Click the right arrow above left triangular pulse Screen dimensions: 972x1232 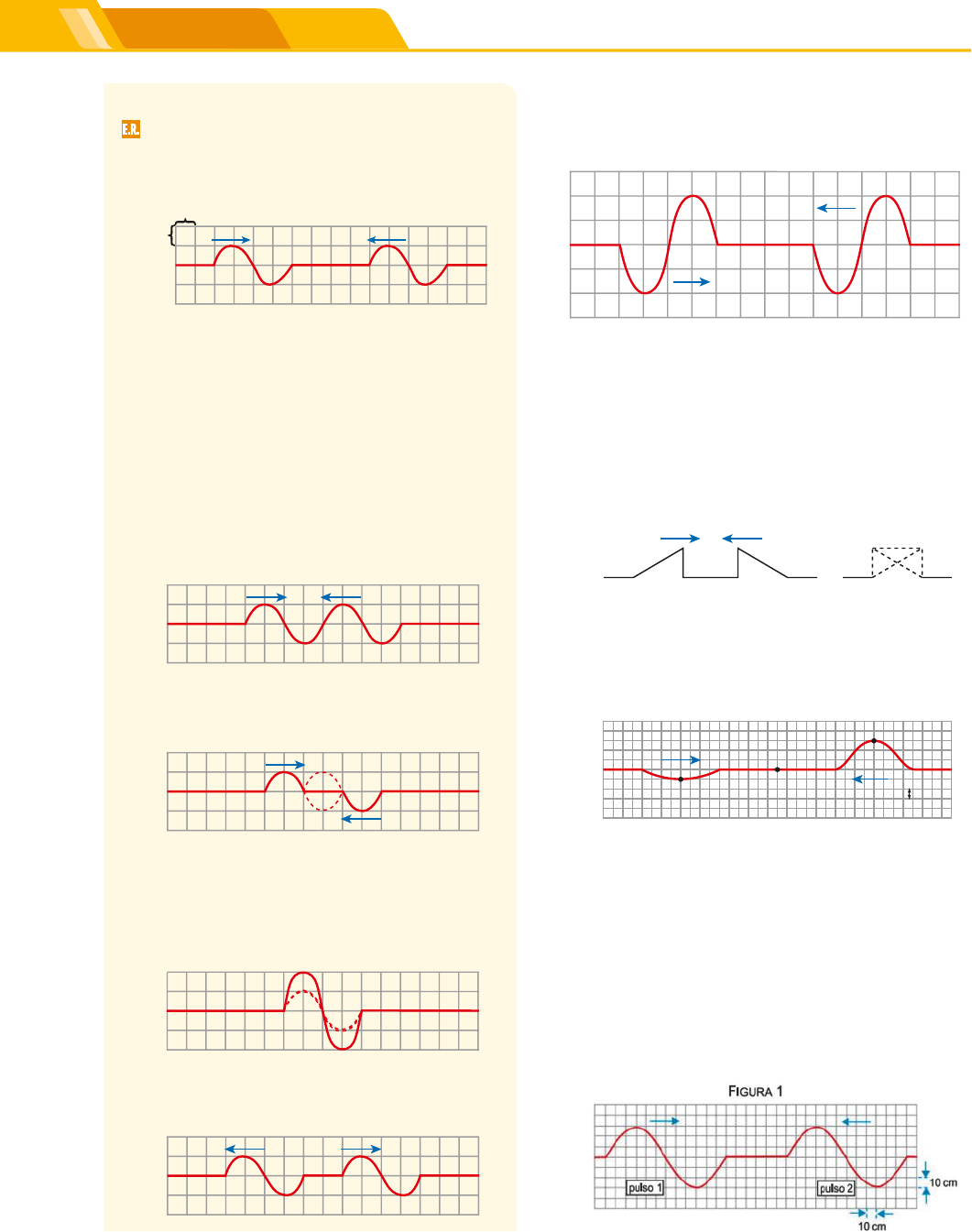coord(680,539)
